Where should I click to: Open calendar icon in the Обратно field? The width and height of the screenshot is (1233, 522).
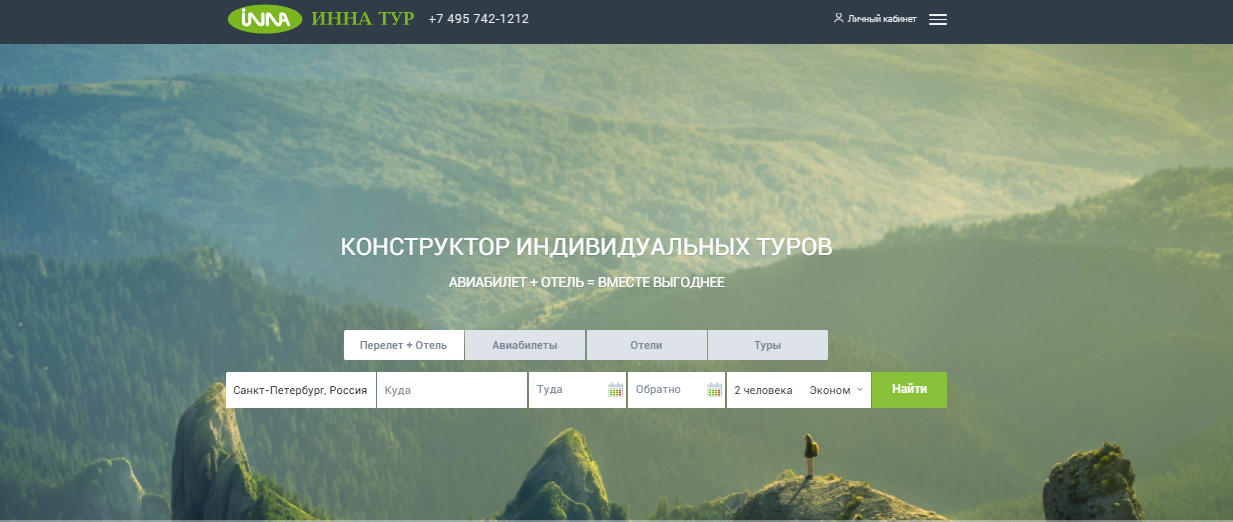point(714,390)
